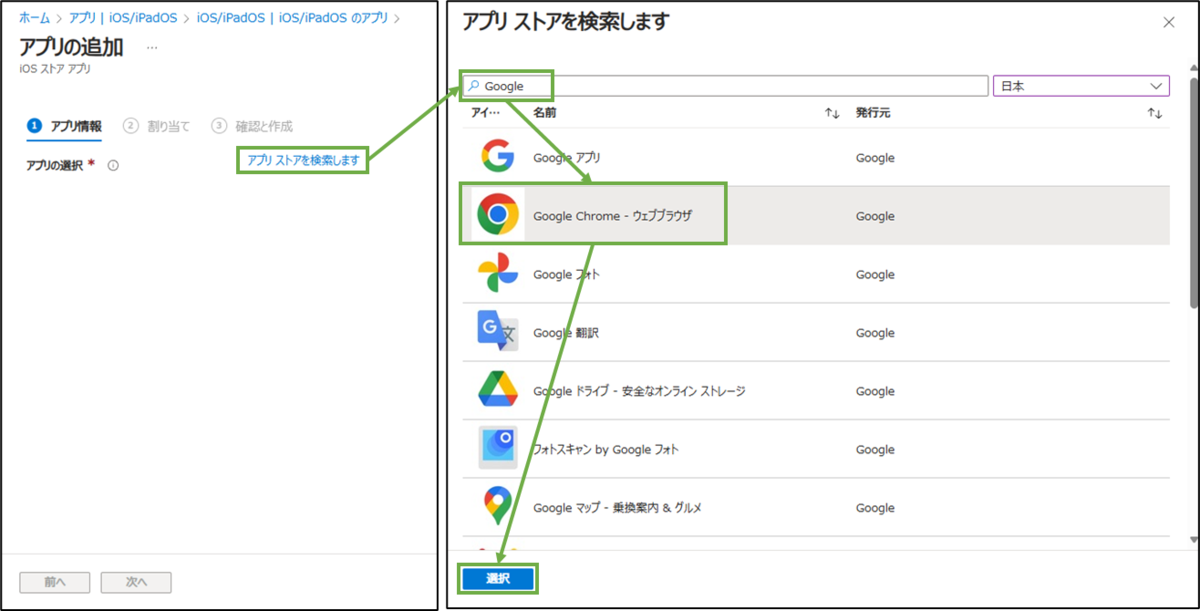Click the 発行元 column header
Screen dimensions: 1200x611
tap(873, 113)
